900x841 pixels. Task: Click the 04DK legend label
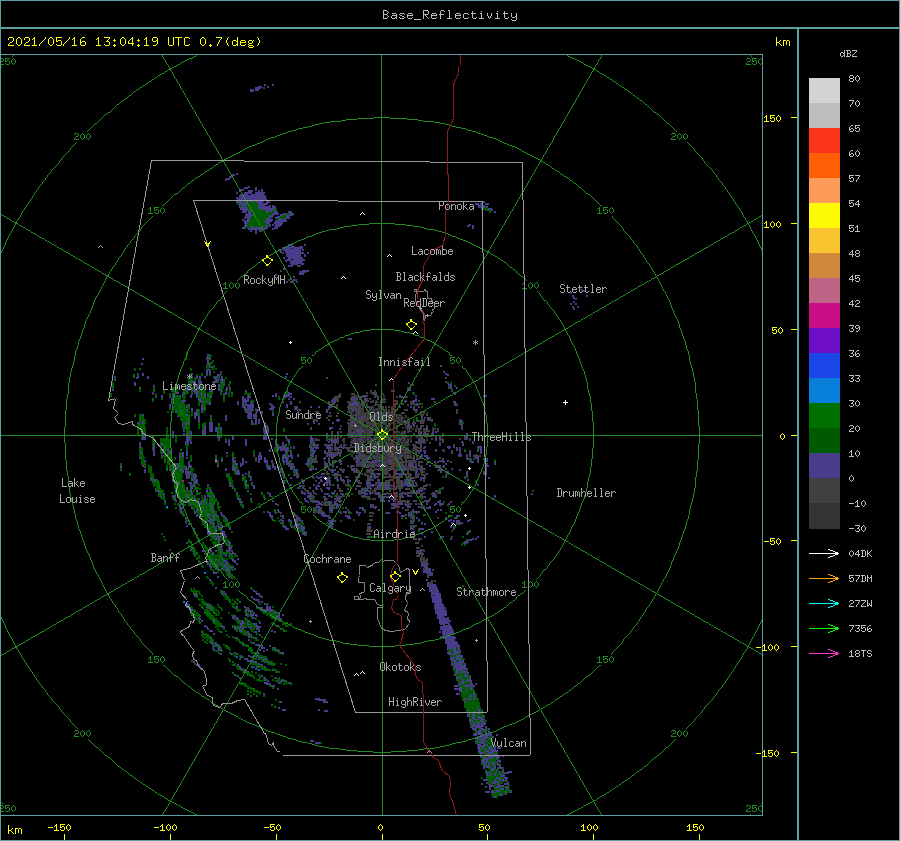click(860, 553)
